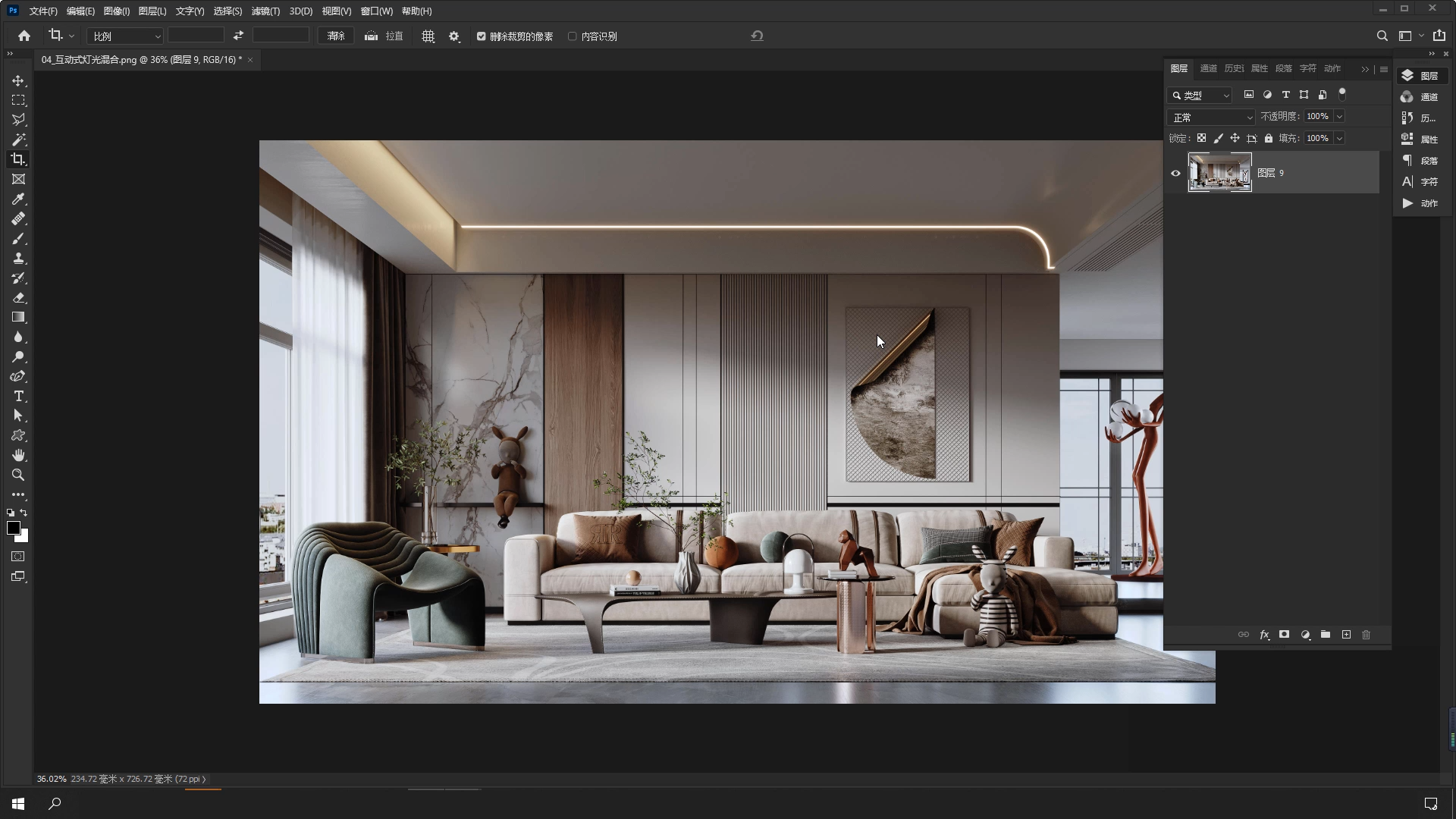Select the Magic Wand tool
The width and height of the screenshot is (1456, 819).
(18, 140)
